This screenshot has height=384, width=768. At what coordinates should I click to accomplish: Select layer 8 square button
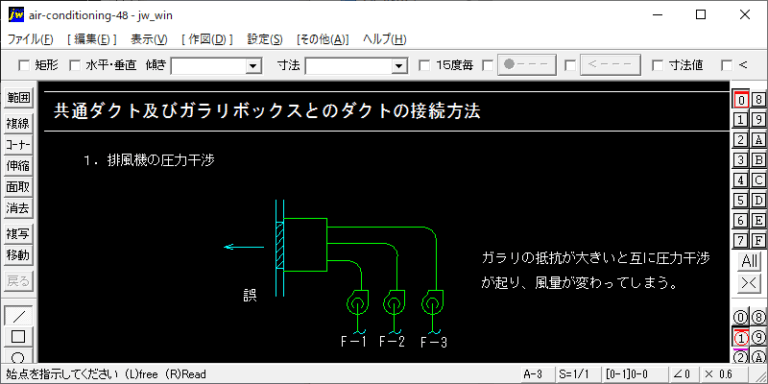tap(759, 100)
